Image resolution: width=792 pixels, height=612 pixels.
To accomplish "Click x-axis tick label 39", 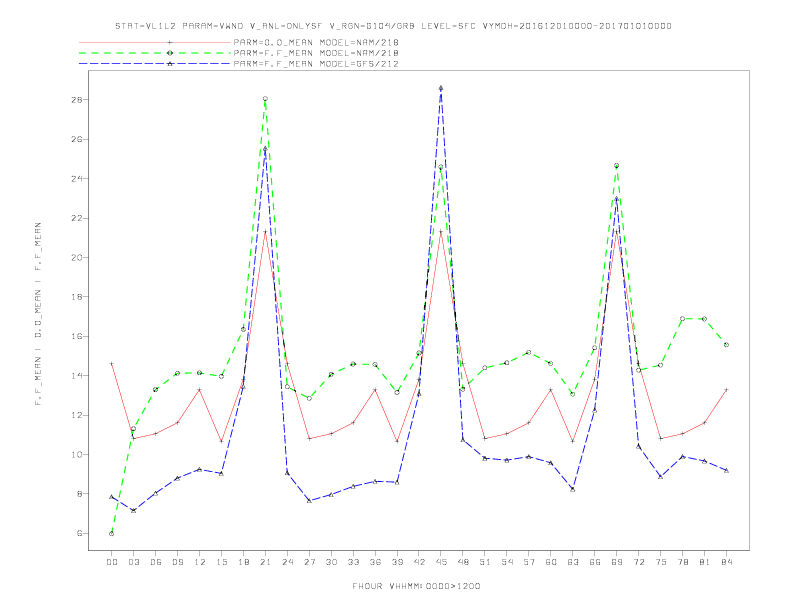I will (x=397, y=562).
